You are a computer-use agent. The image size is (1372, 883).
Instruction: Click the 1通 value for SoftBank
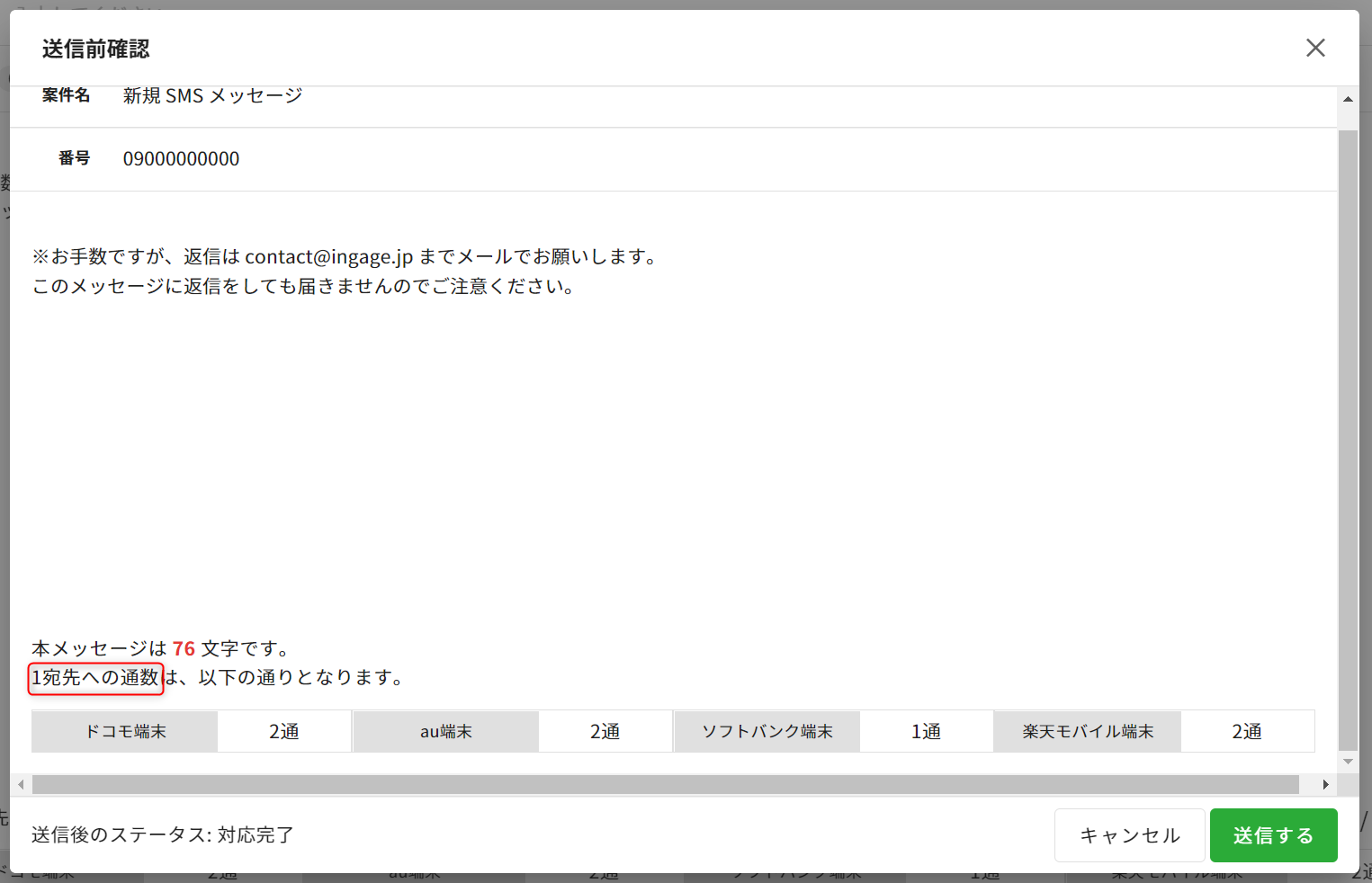[x=926, y=732]
